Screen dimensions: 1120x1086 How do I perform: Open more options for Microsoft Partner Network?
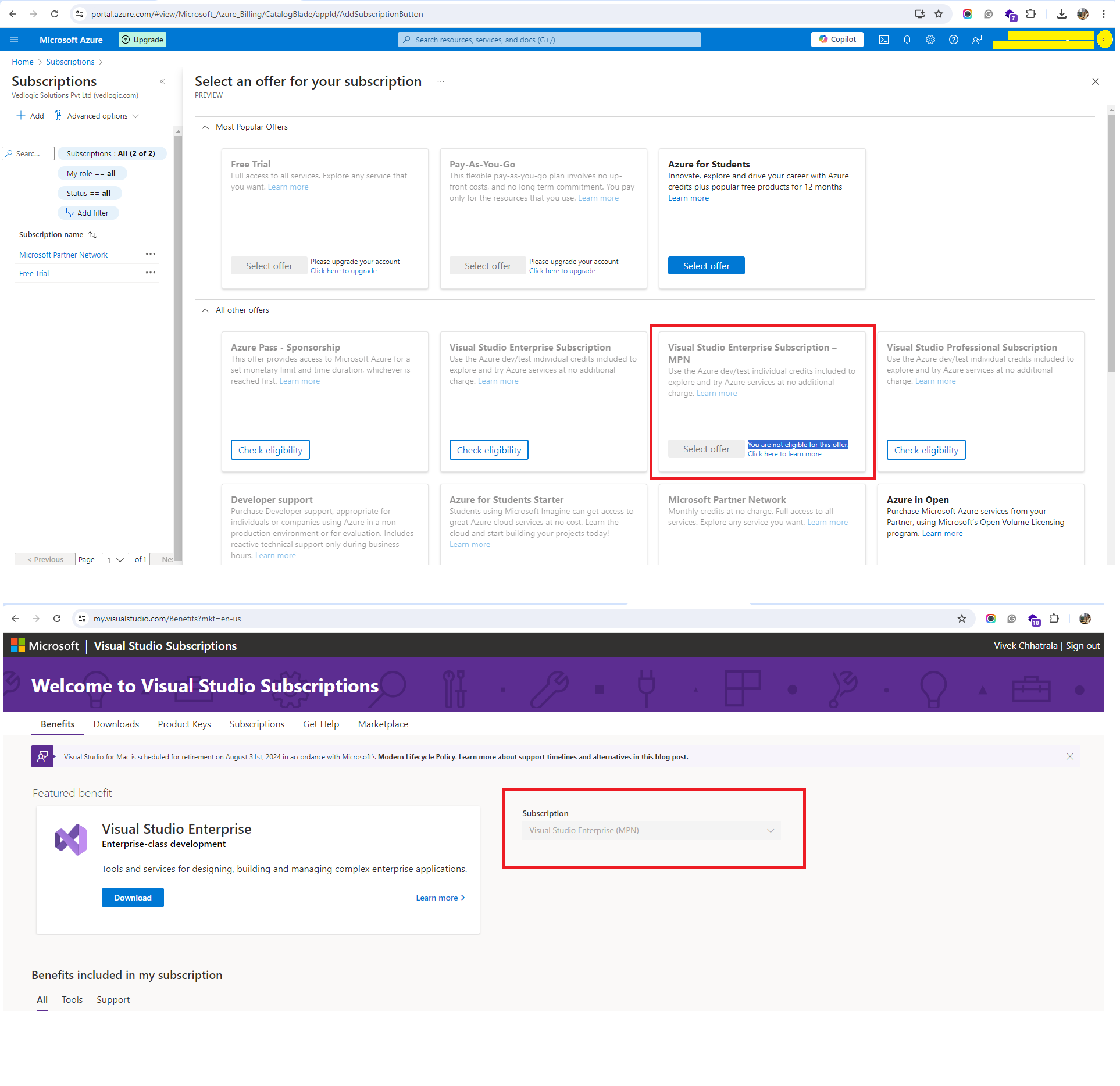pyautogui.click(x=151, y=254)
